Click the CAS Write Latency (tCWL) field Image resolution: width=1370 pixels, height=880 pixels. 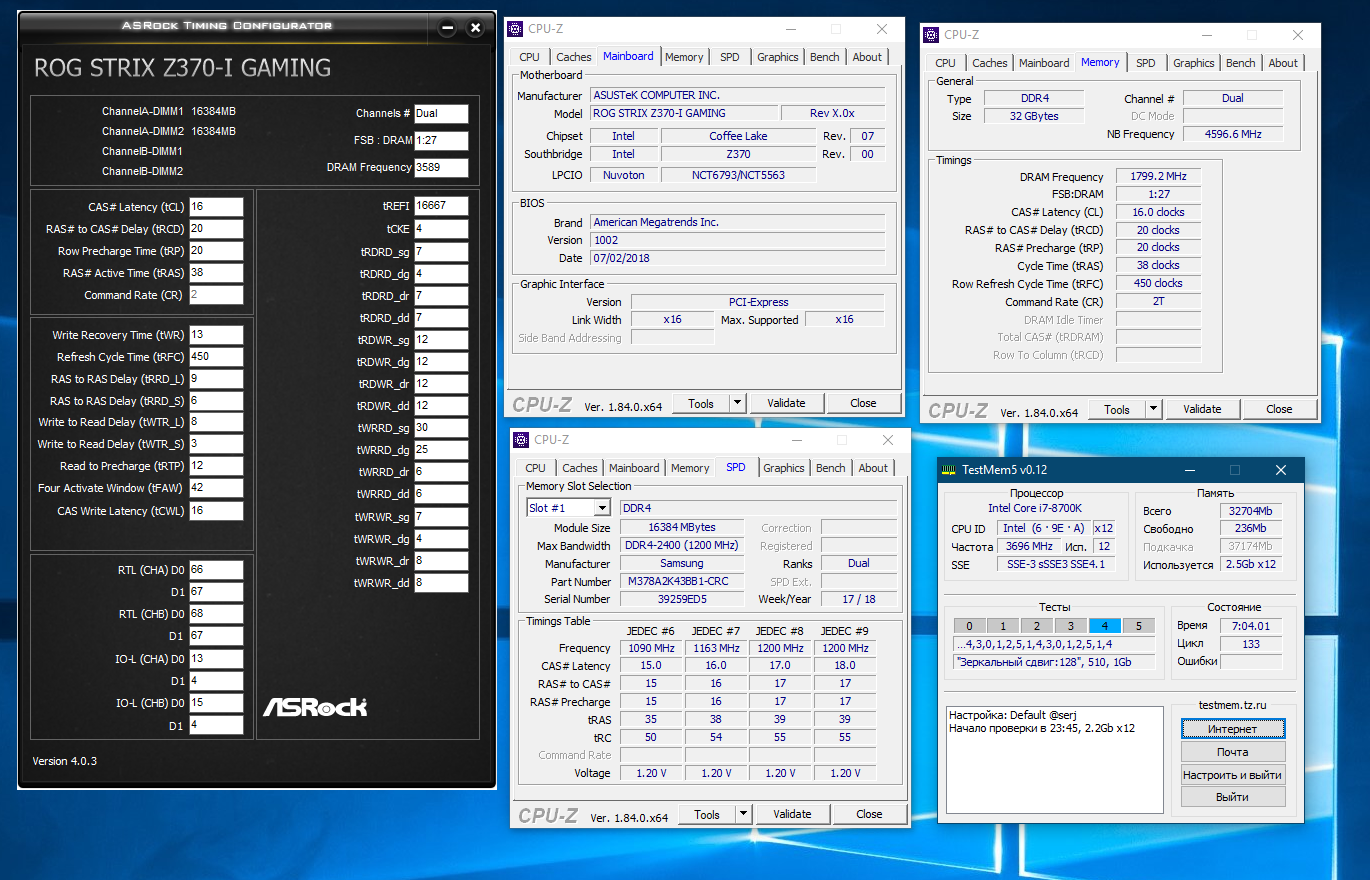(216, 511)
